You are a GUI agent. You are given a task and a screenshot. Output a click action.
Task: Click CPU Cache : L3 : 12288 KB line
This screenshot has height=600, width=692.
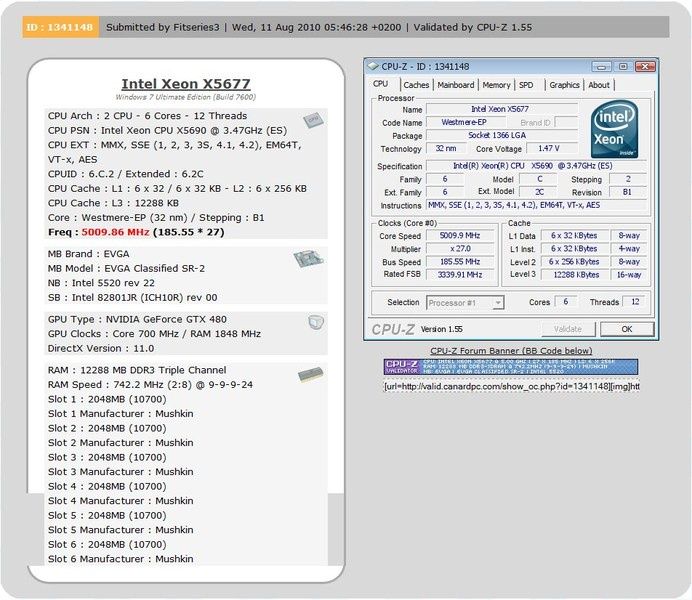coord(113,203)
